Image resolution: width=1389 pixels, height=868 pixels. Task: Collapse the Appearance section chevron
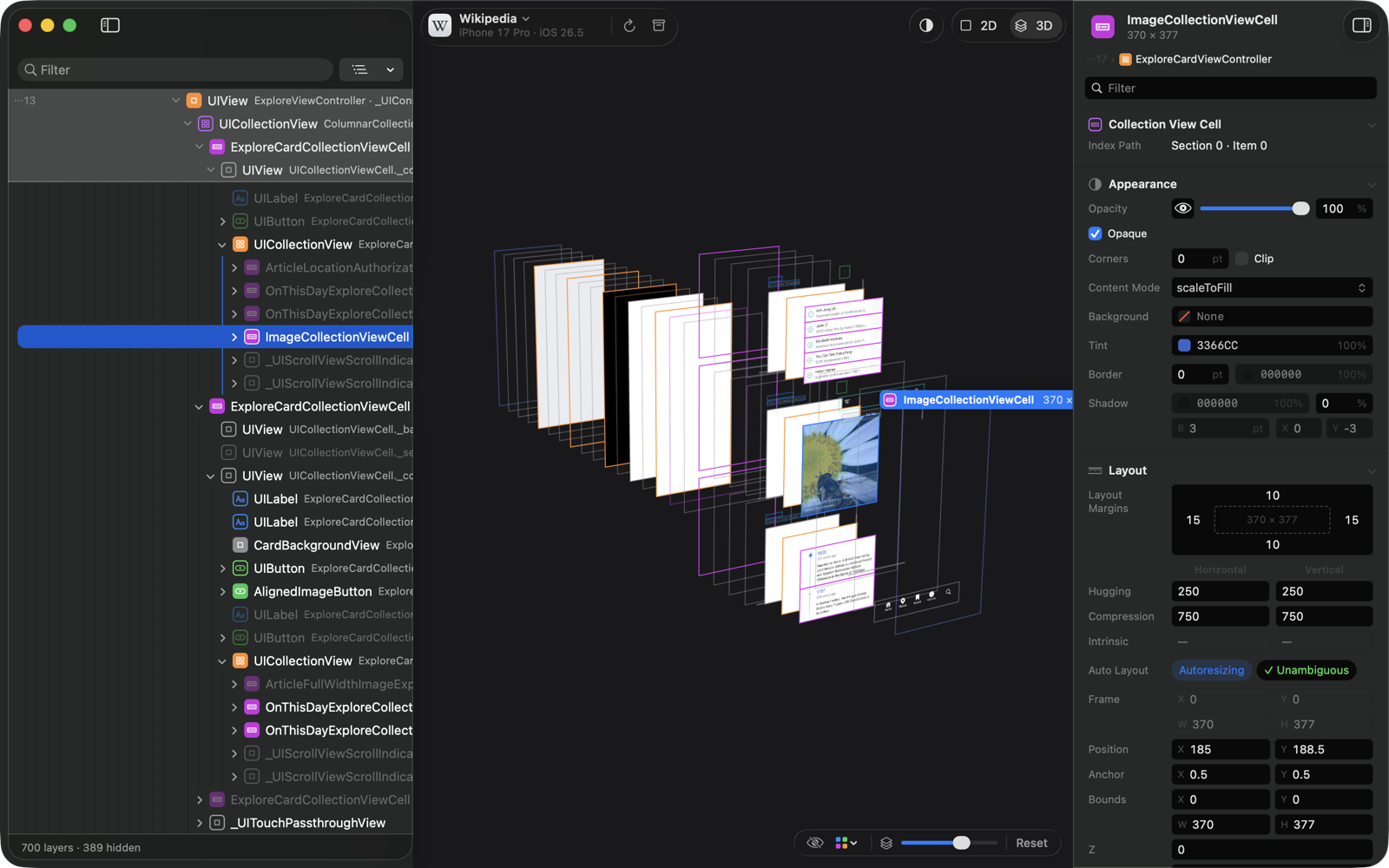pyautogui.click(x=1372, y=184)
